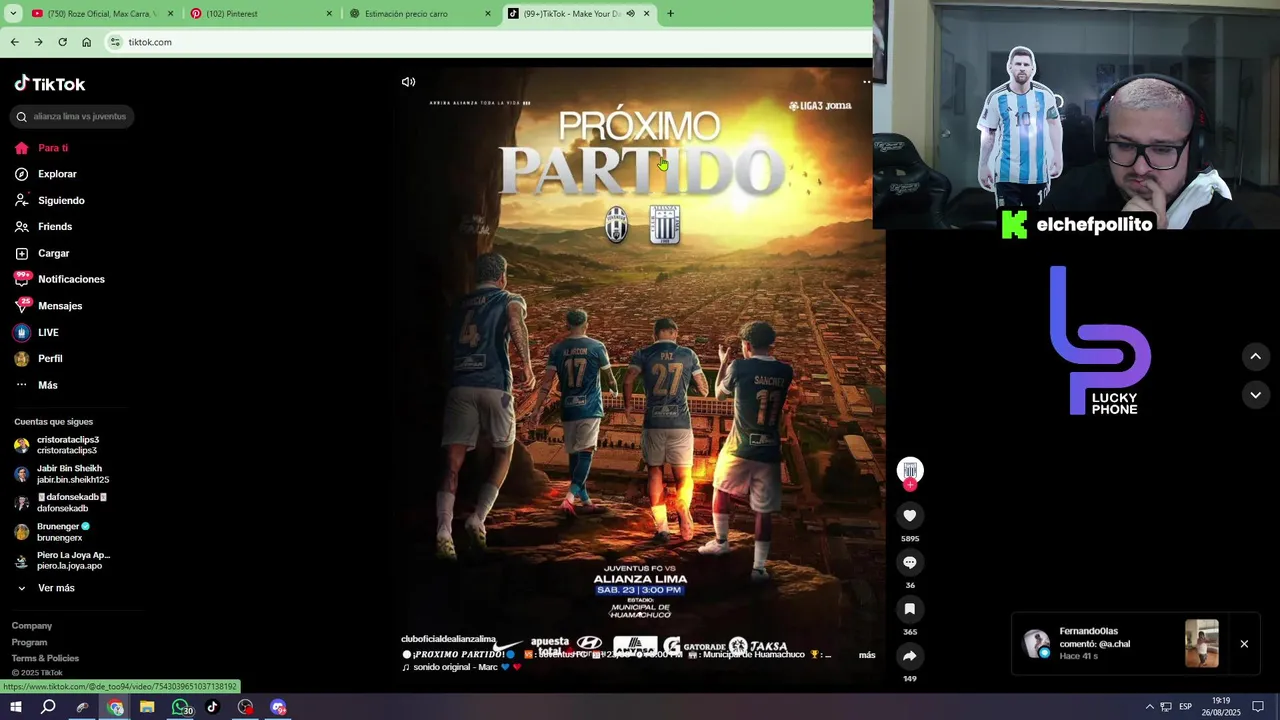Screen dimensions: 1280x720
Task: Open the ESP language indicator
Action: pyautogui.click(x=1185, y=707)
